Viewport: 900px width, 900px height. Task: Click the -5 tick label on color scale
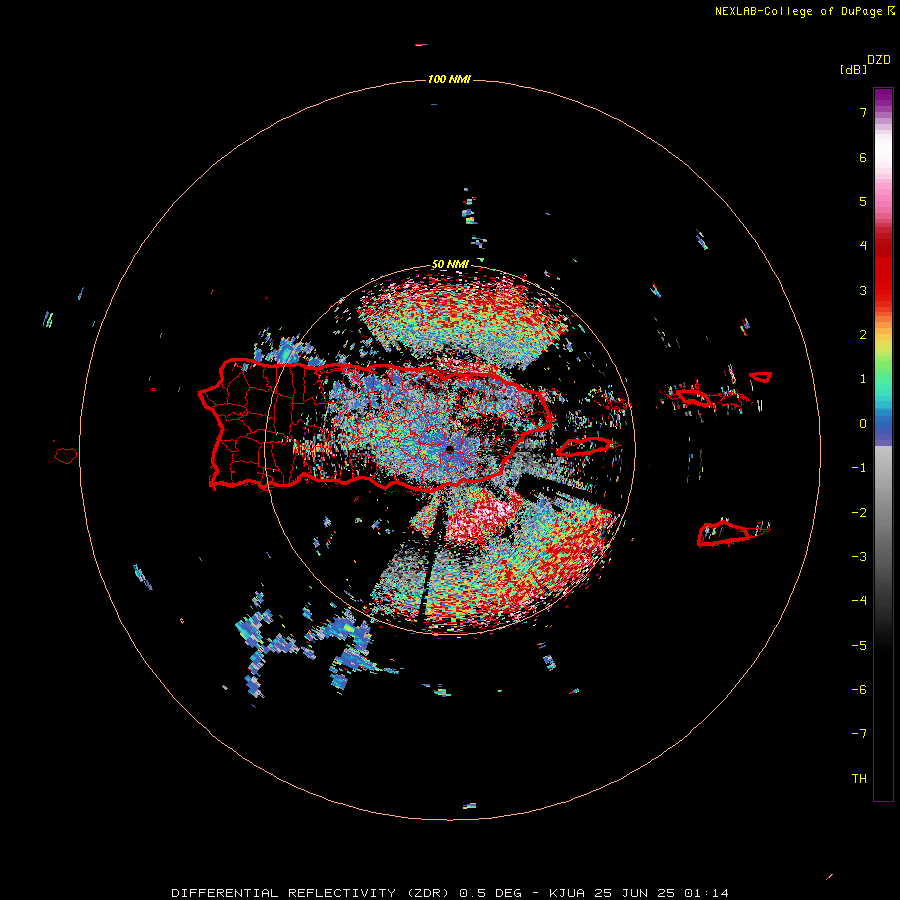[x=859, y=646]
